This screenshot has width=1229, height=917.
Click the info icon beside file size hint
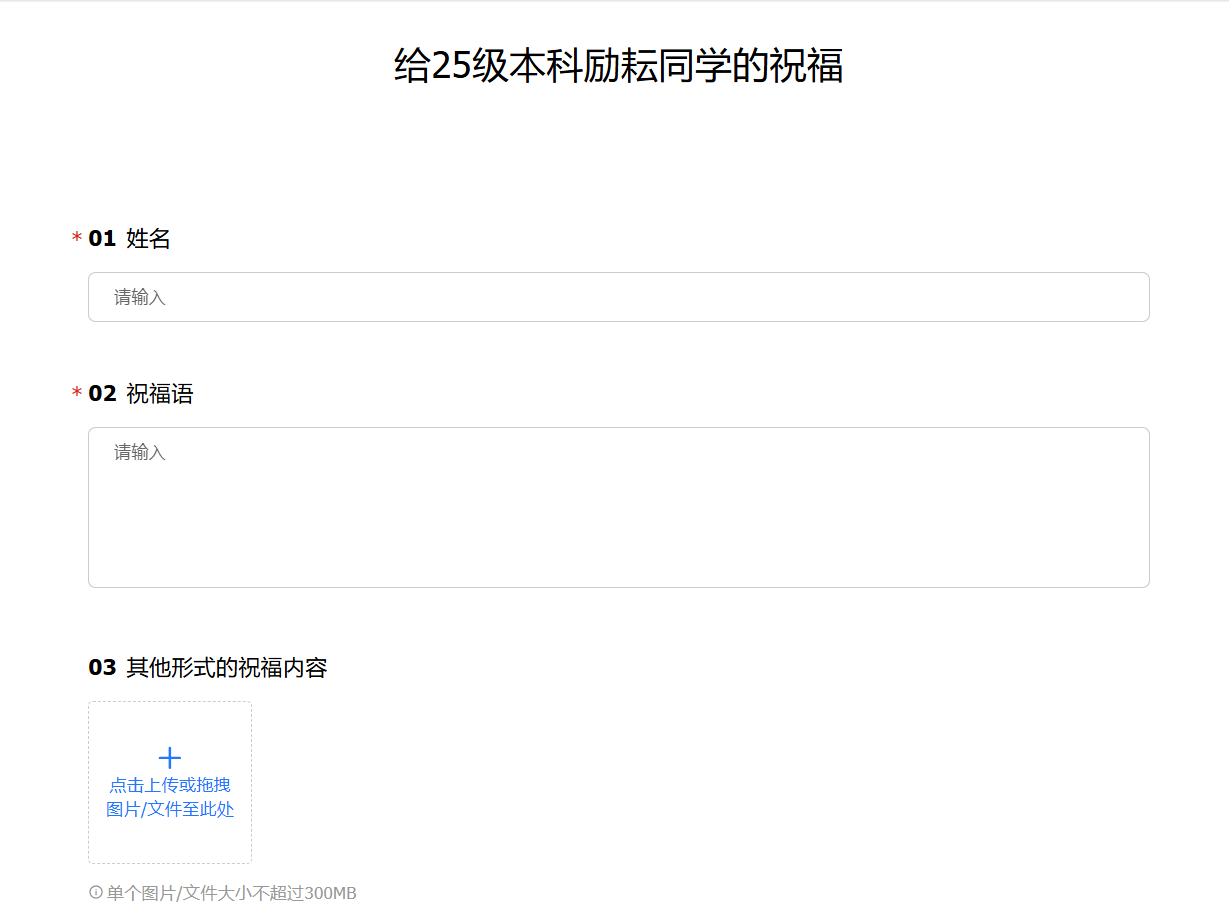pyautogui.click(x=96, y=892)
